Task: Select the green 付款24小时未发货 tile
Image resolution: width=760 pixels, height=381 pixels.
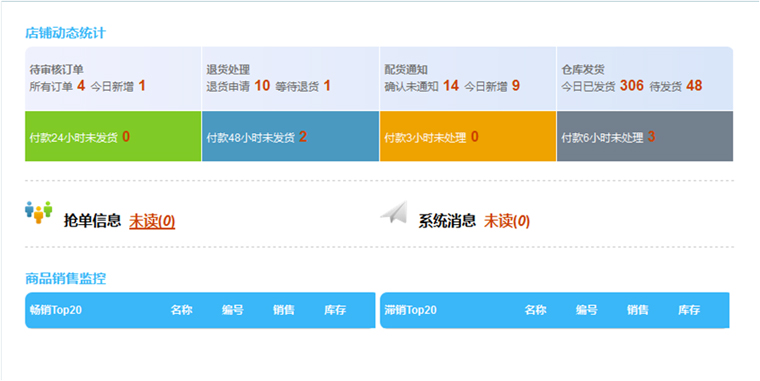Action: click(113, 136)
